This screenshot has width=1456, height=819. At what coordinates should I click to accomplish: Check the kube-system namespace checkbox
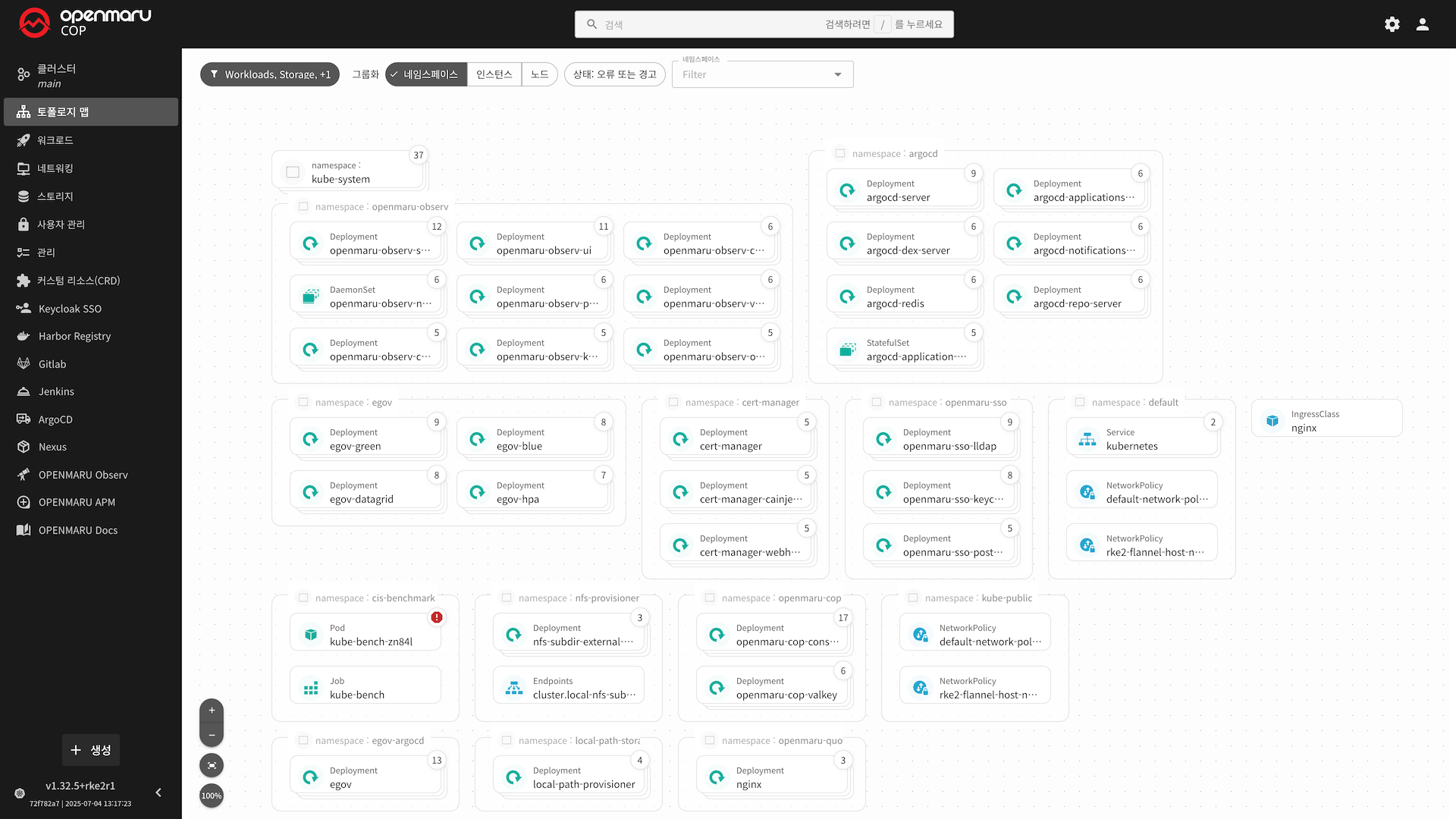pos(293,172)
